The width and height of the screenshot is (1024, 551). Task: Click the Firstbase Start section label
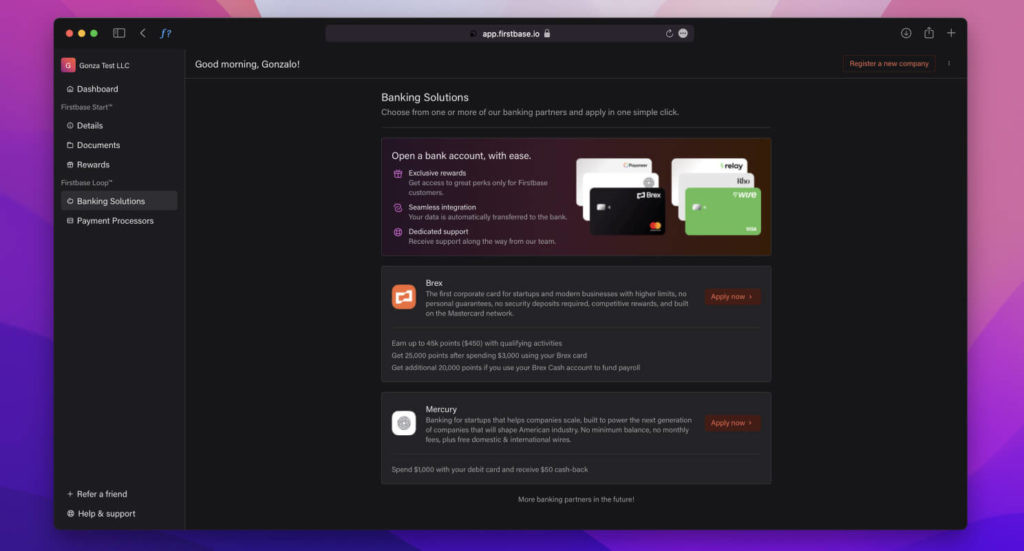point(86,107)
